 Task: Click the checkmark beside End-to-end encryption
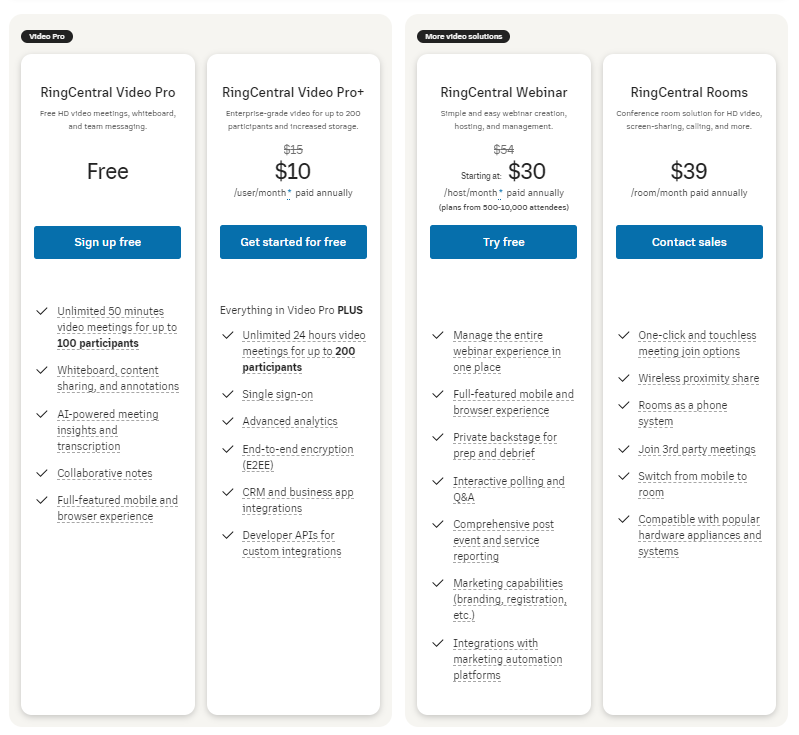click(x=227, y=449)
